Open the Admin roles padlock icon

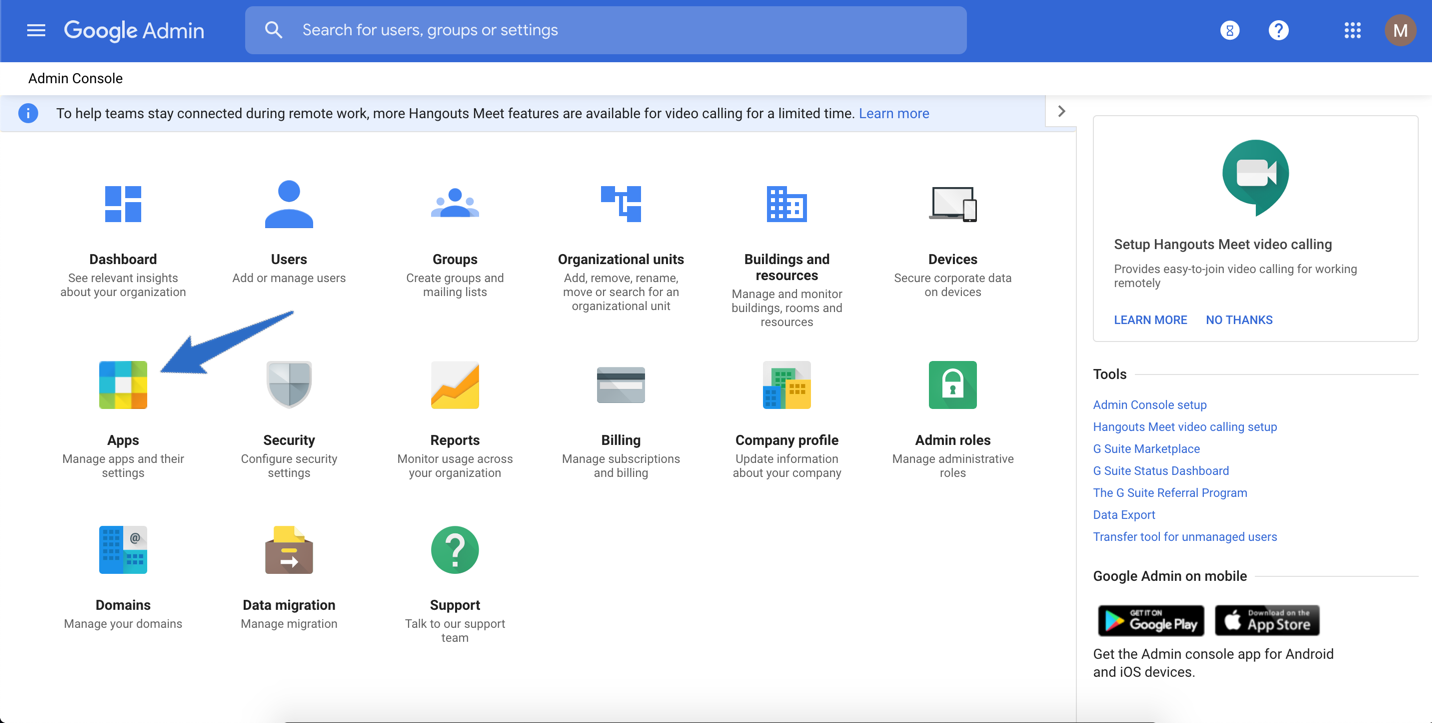[953, 385]
